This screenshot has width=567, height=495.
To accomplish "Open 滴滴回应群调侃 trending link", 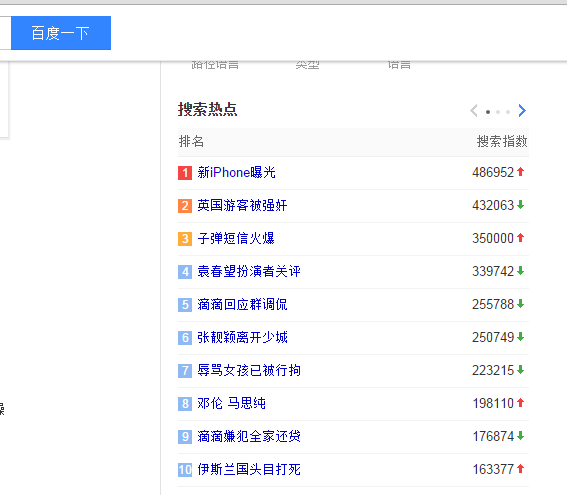I will tap(242, 304).
